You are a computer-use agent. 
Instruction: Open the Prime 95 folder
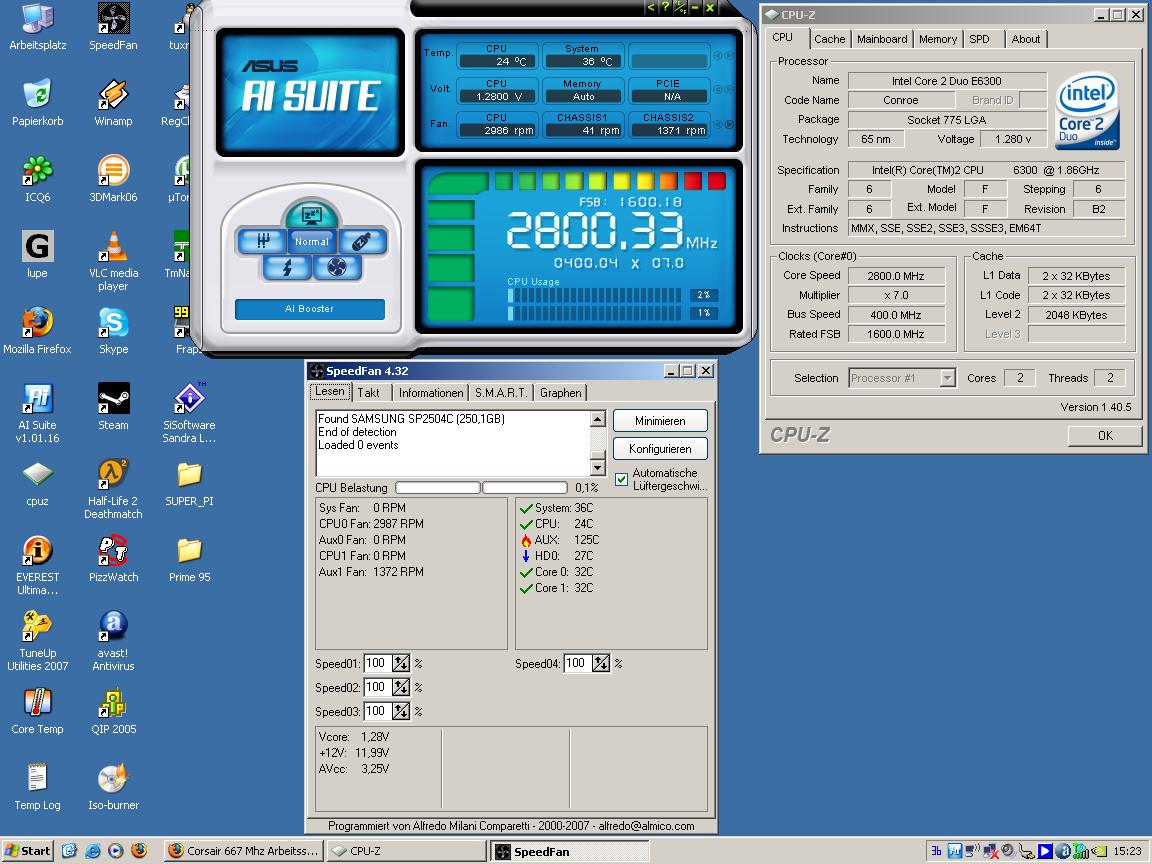(190, 559)
